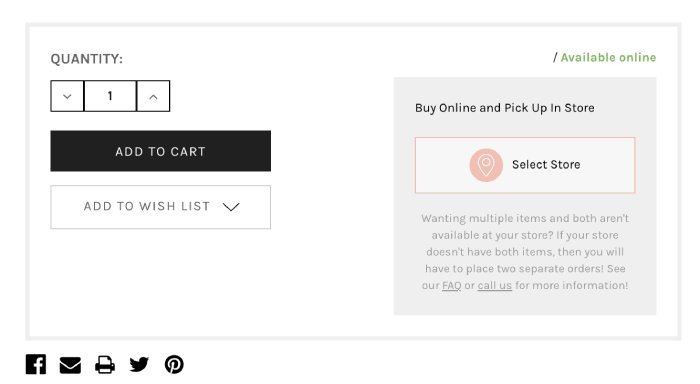
Task: Click Available online status text
Action: tap(608, 58)
